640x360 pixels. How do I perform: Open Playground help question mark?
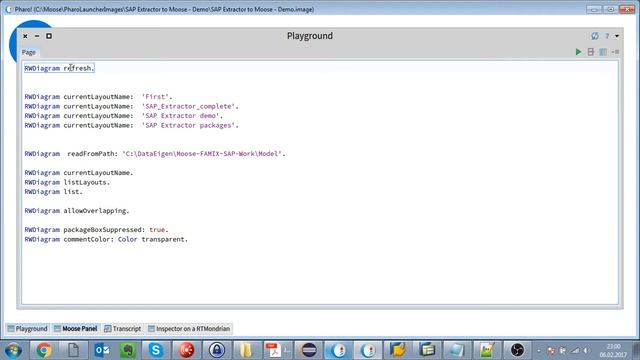pyautogui.click(x=607, y=36)
